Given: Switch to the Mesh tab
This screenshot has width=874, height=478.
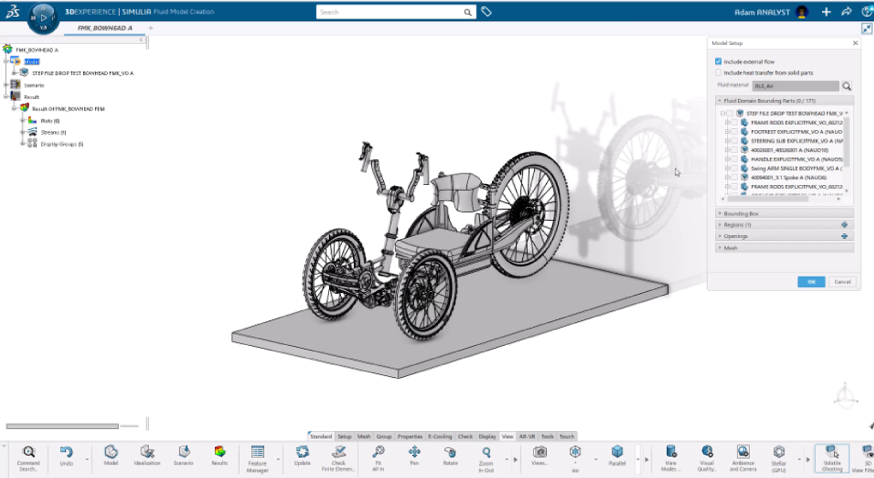Looking at the screenshot, I should [364, 436].
